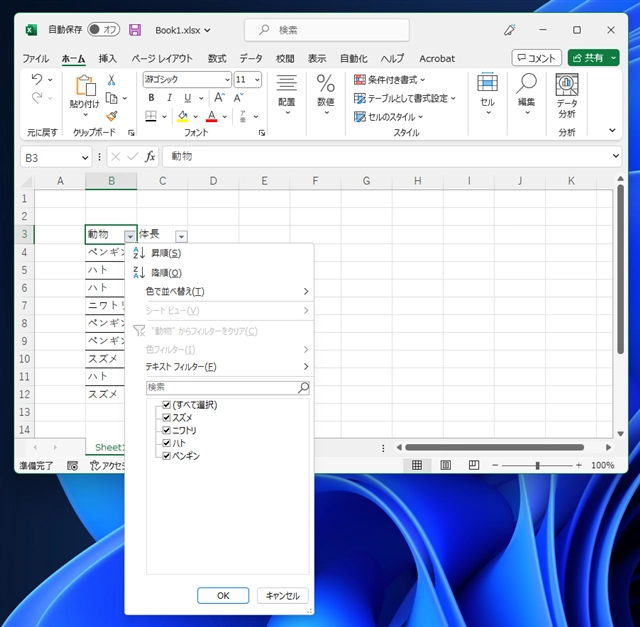Click the Format Painter brush icon
Image resolution: width=640 pixels, height=627 pixels.
coord(111,116)
